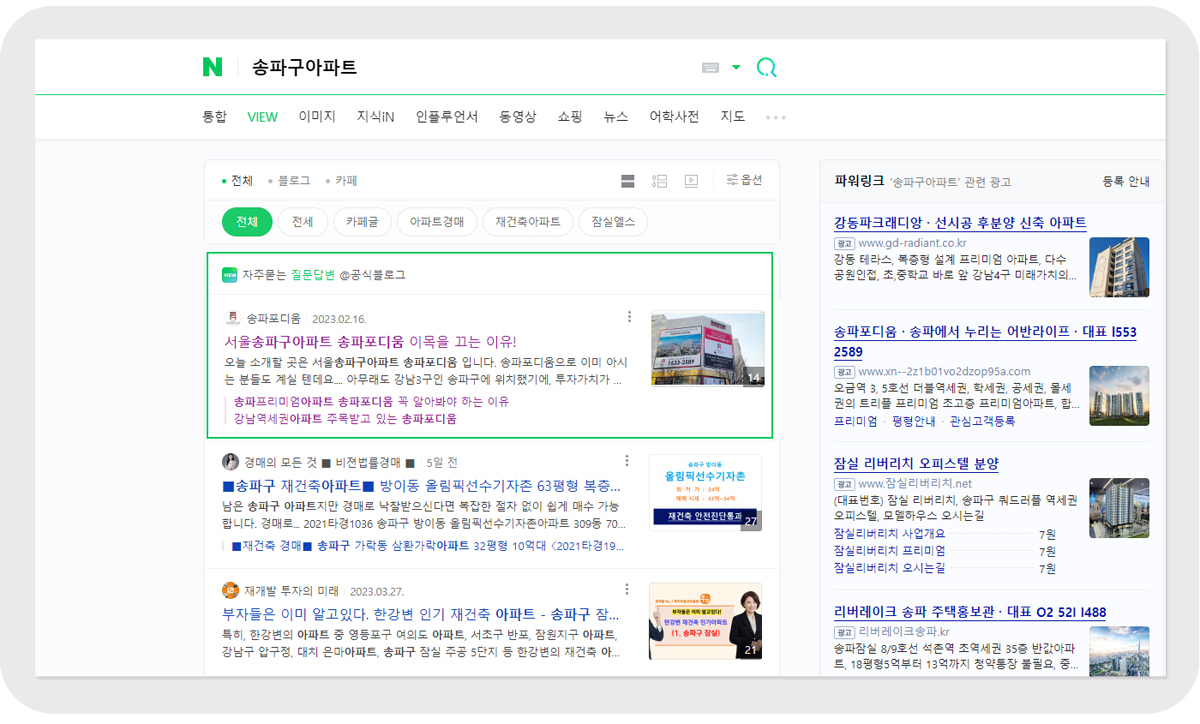The width and height of the screenshot is (1200, 724).
Task: Open 송파구 재건축아파트 방이동 올림픽선수기자촌 post
Action: (x=421, y=485)
